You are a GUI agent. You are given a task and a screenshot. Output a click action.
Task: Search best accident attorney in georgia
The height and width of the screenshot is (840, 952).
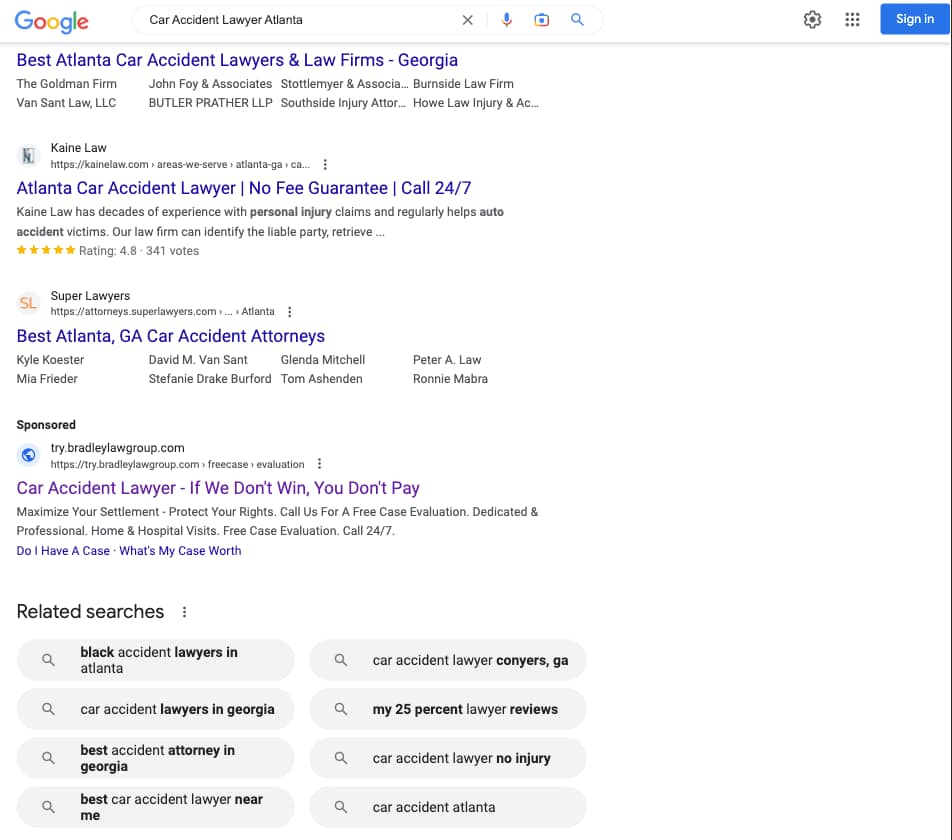coord(155,758)
